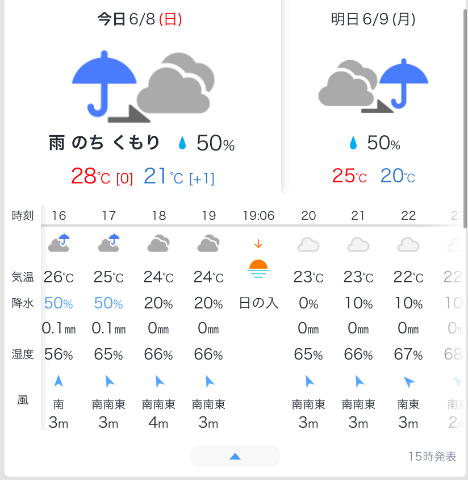Click tomorrow's cloudy-then-rain weather icon

[x=373, y=86]
